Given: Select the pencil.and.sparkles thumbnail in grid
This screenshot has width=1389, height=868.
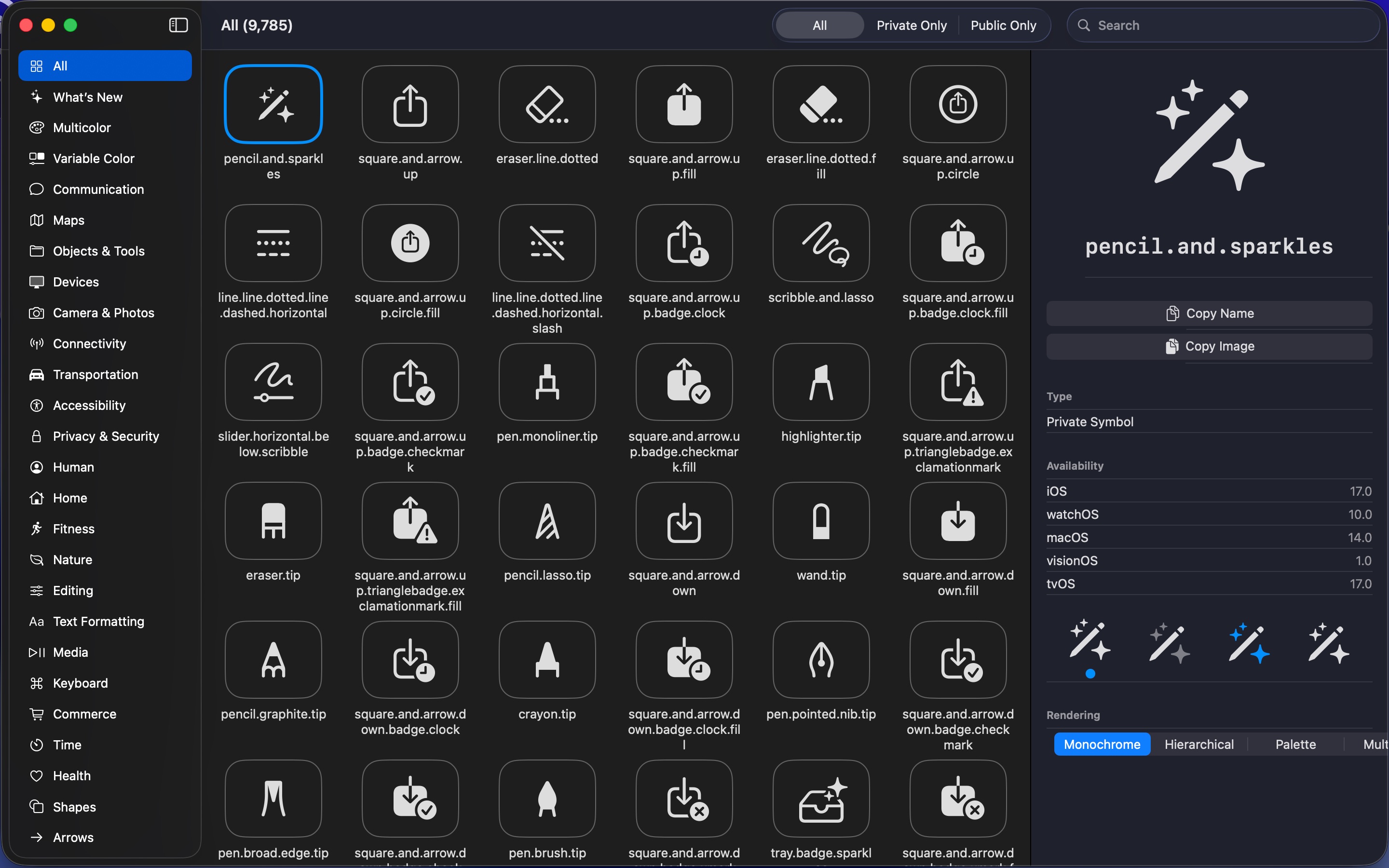Looking at the screenshot, I should click(x=273, y=104).
